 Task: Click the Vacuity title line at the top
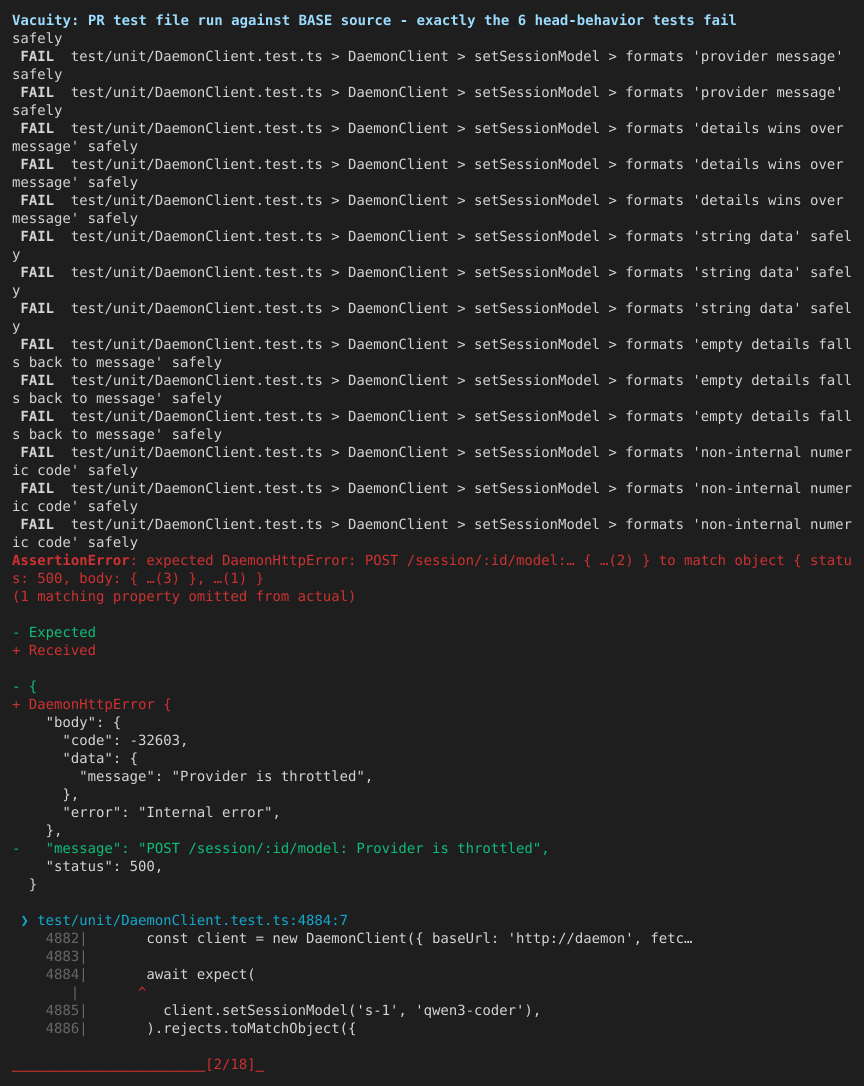tap(374, 20)
